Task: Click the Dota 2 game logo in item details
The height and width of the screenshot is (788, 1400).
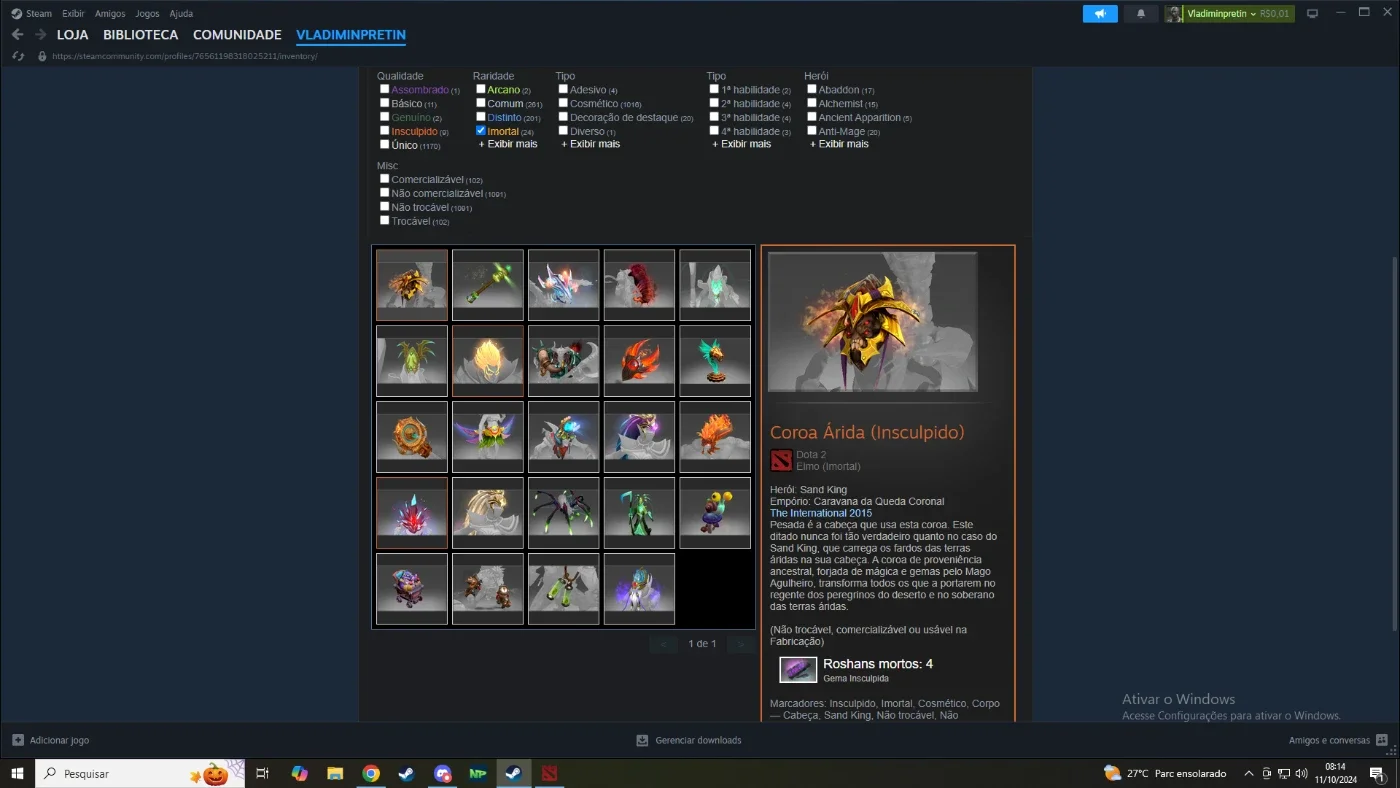Action: coord(781,460)
